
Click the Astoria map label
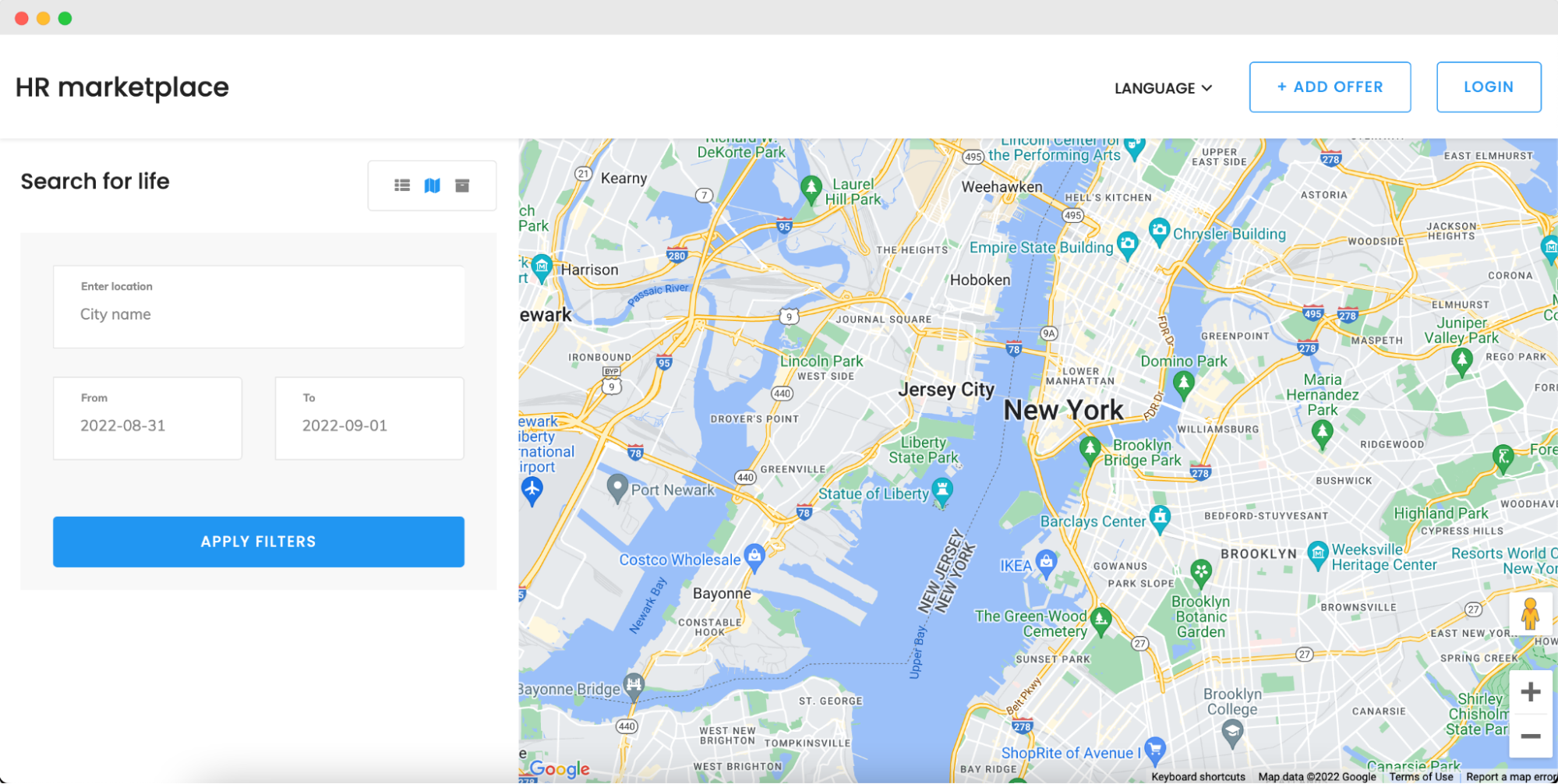(1323, 195)
